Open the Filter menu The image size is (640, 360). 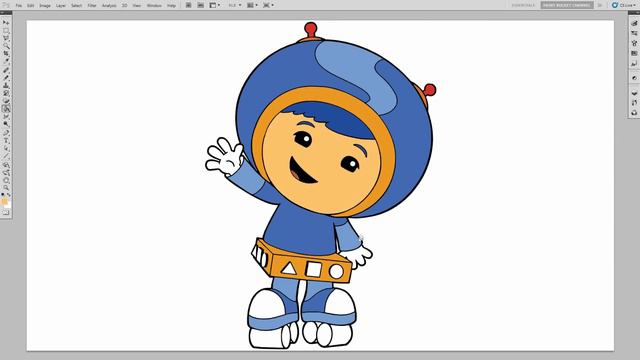click(x=92, y=5)
